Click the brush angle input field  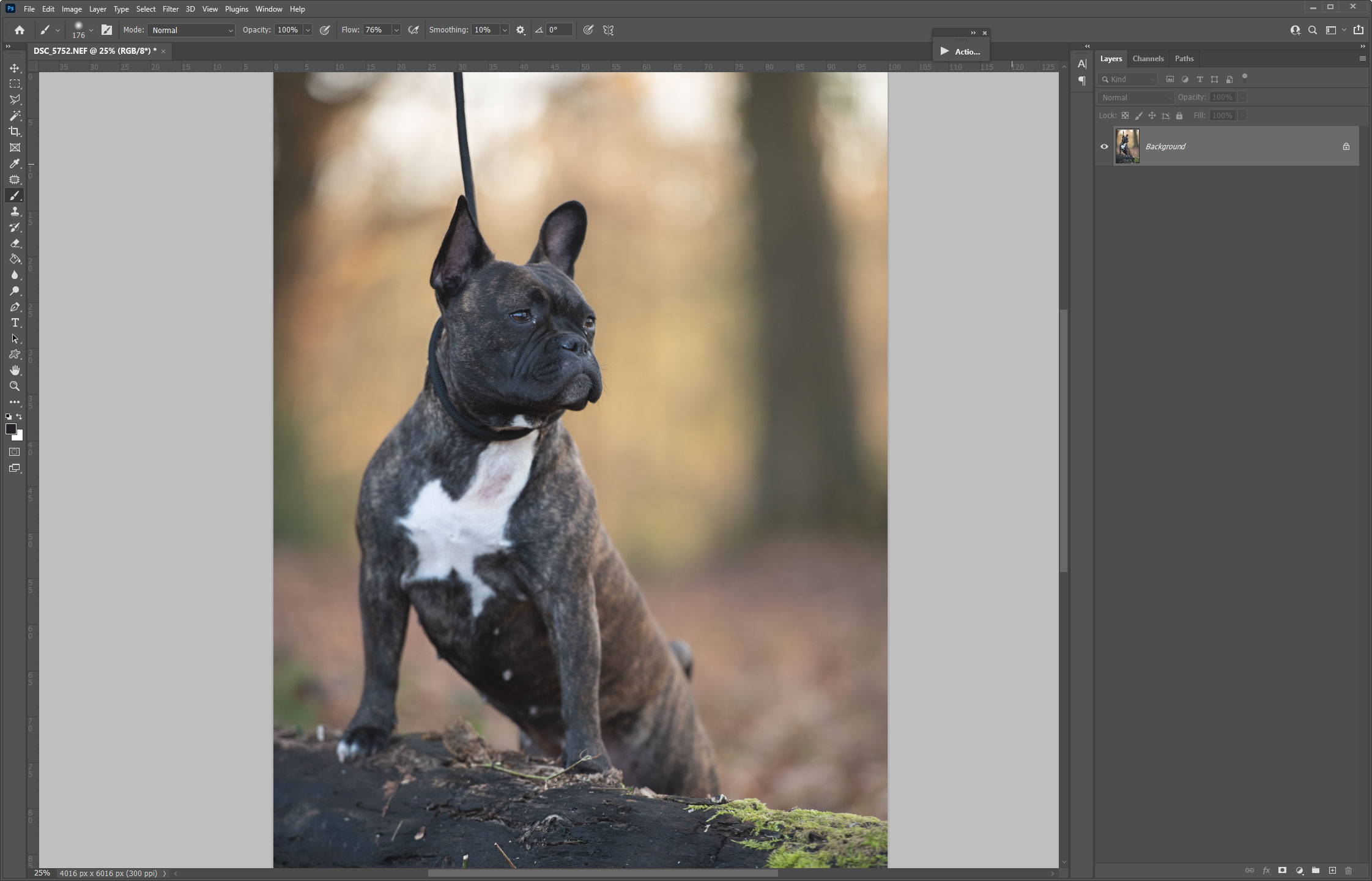click(x=559, y=30)
